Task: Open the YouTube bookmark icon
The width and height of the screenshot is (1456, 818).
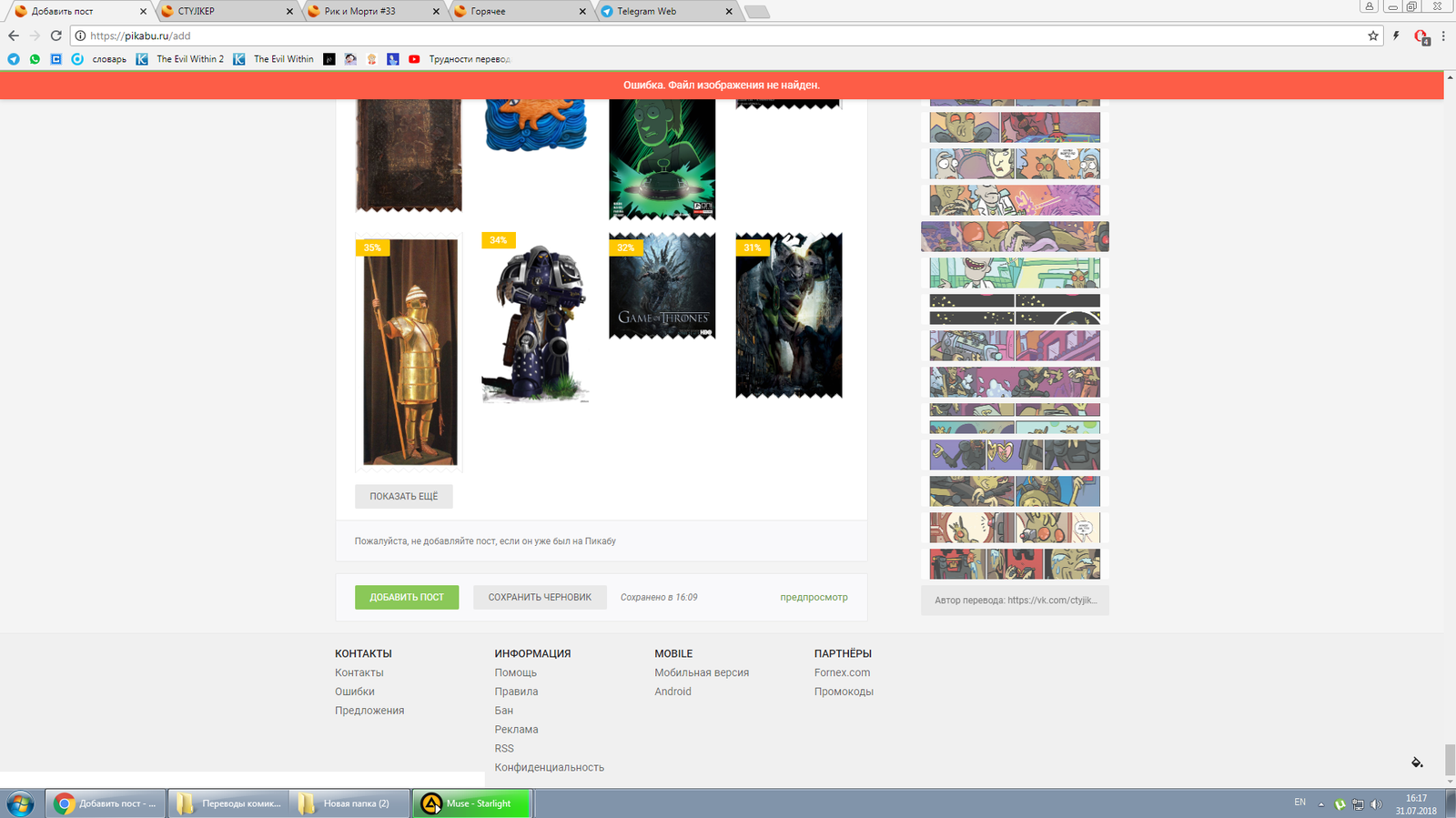Action: pyautogui.click(x=414, y=59)
